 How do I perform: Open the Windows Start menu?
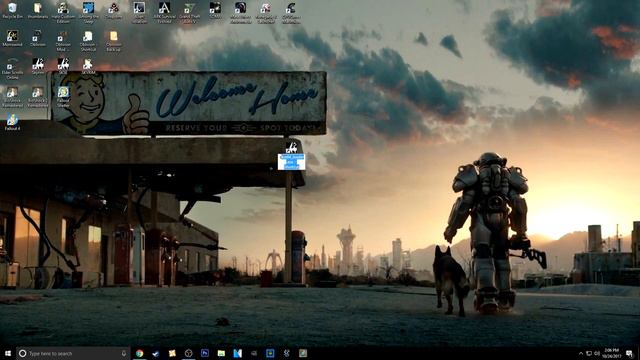pyautogui.click(x=8, y=353)
